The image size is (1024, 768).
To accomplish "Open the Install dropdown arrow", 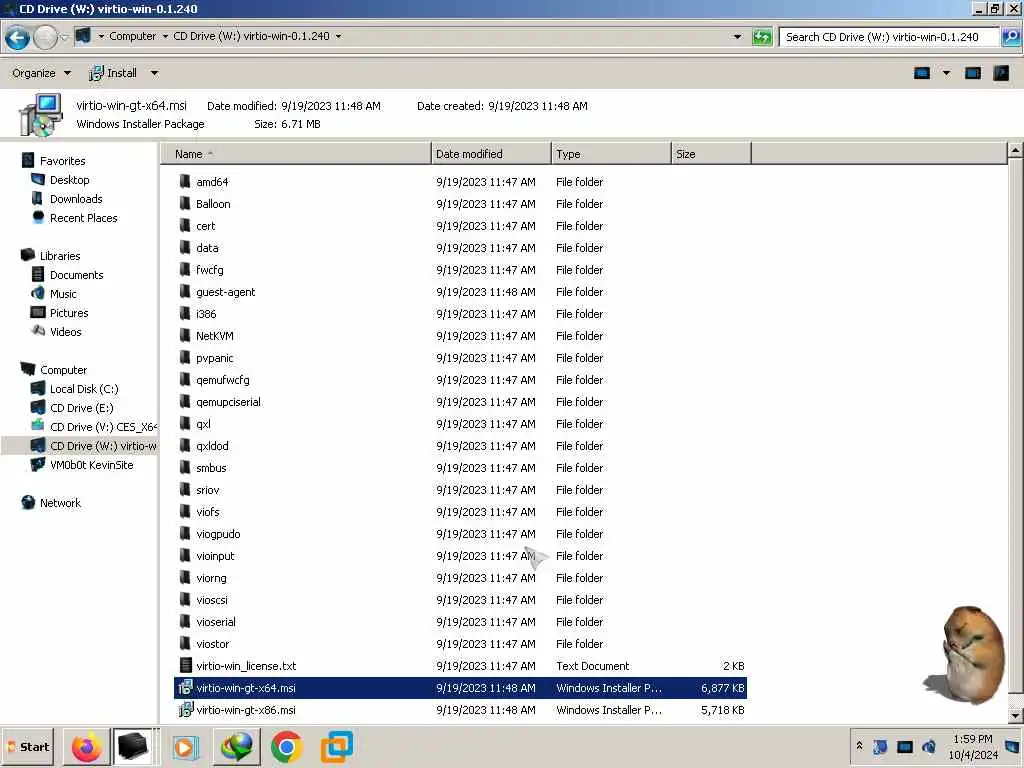I will pos(154,73).
